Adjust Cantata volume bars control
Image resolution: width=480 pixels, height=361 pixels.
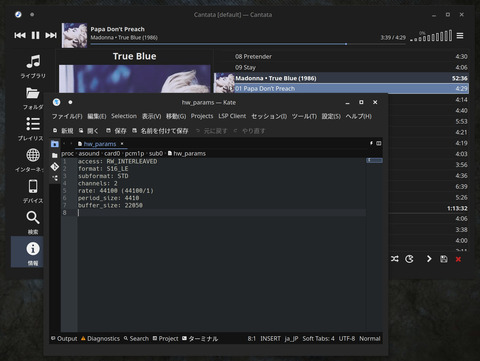tap(431, 36)
